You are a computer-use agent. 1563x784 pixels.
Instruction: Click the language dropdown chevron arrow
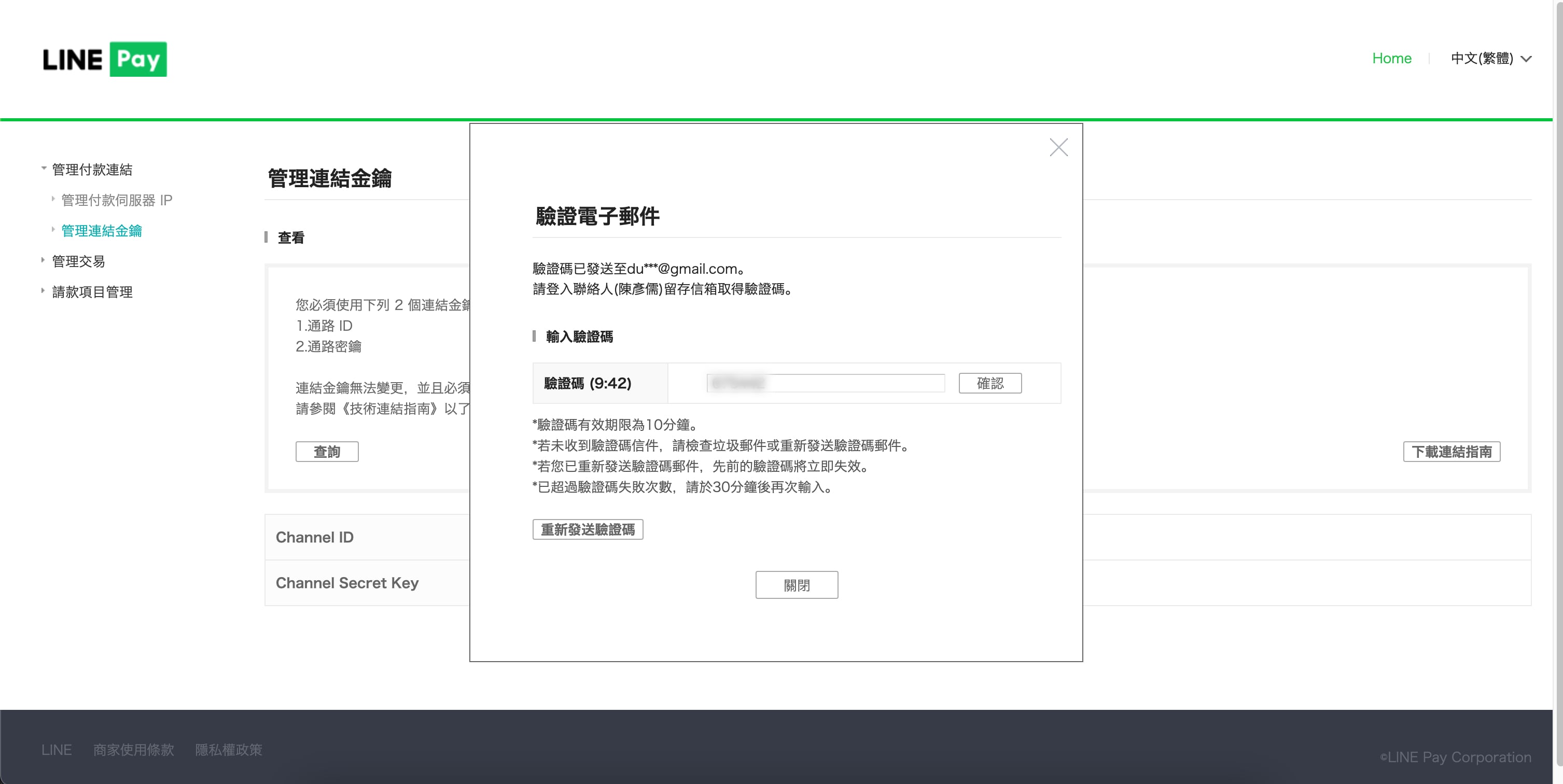[x=1527, y=59]
